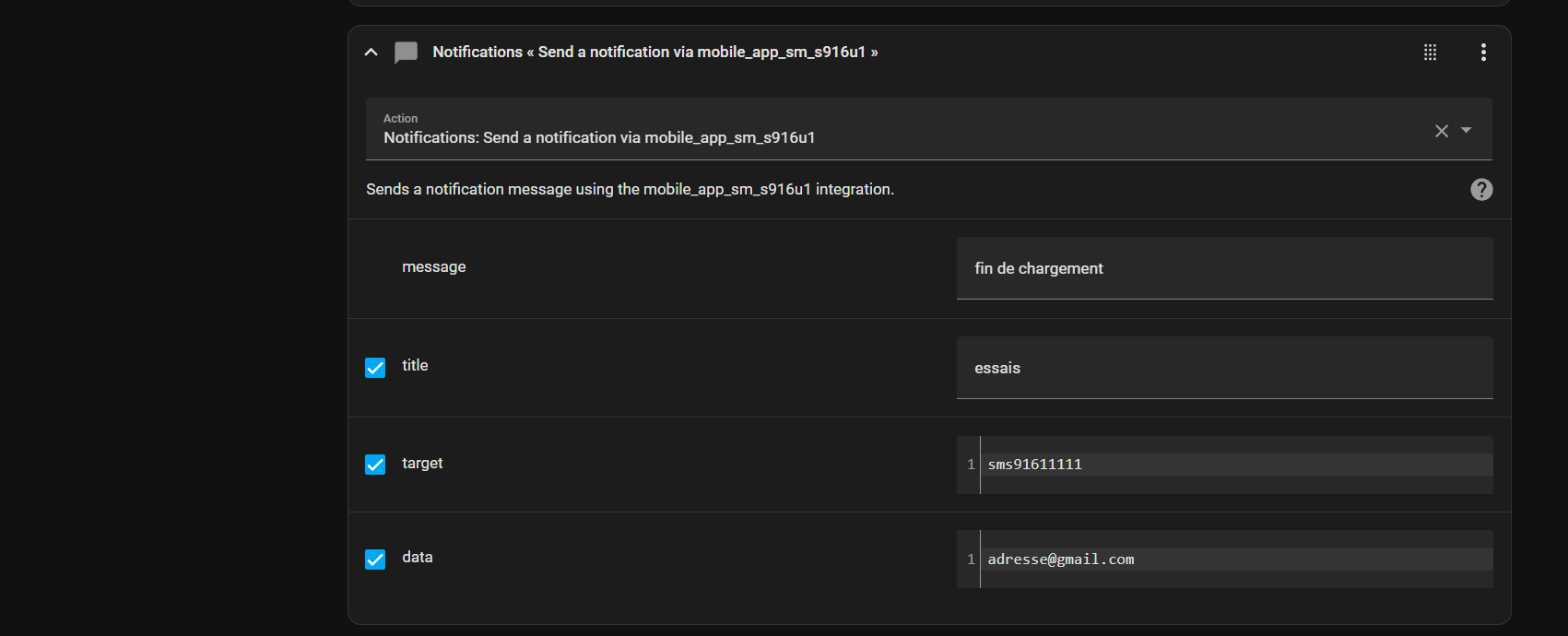Click the 'title' label text

(x=415, y=366)
